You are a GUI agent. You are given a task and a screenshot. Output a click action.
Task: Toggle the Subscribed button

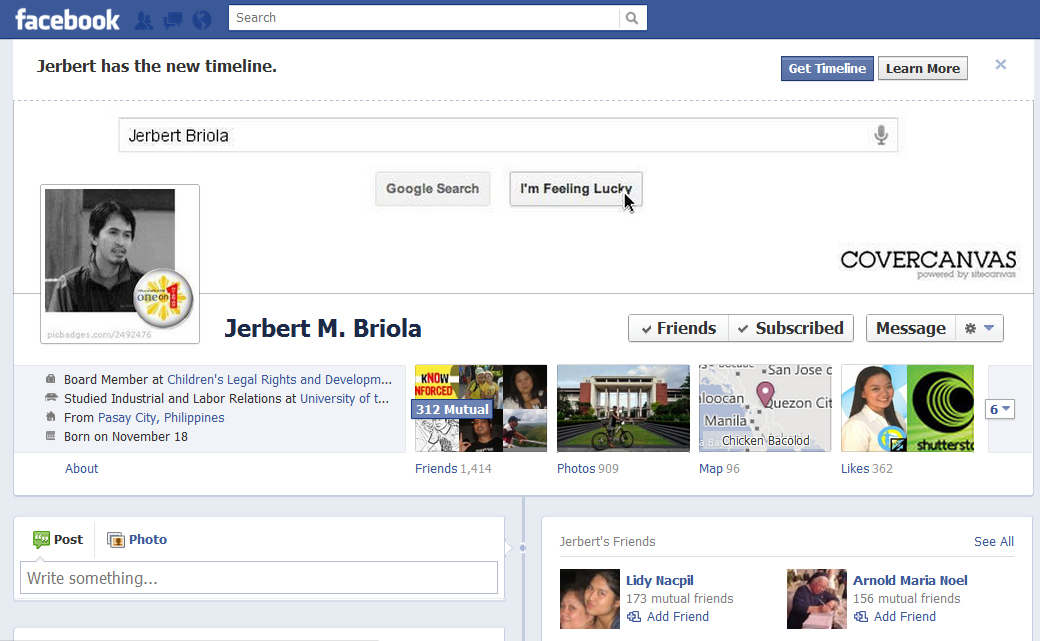790,328
